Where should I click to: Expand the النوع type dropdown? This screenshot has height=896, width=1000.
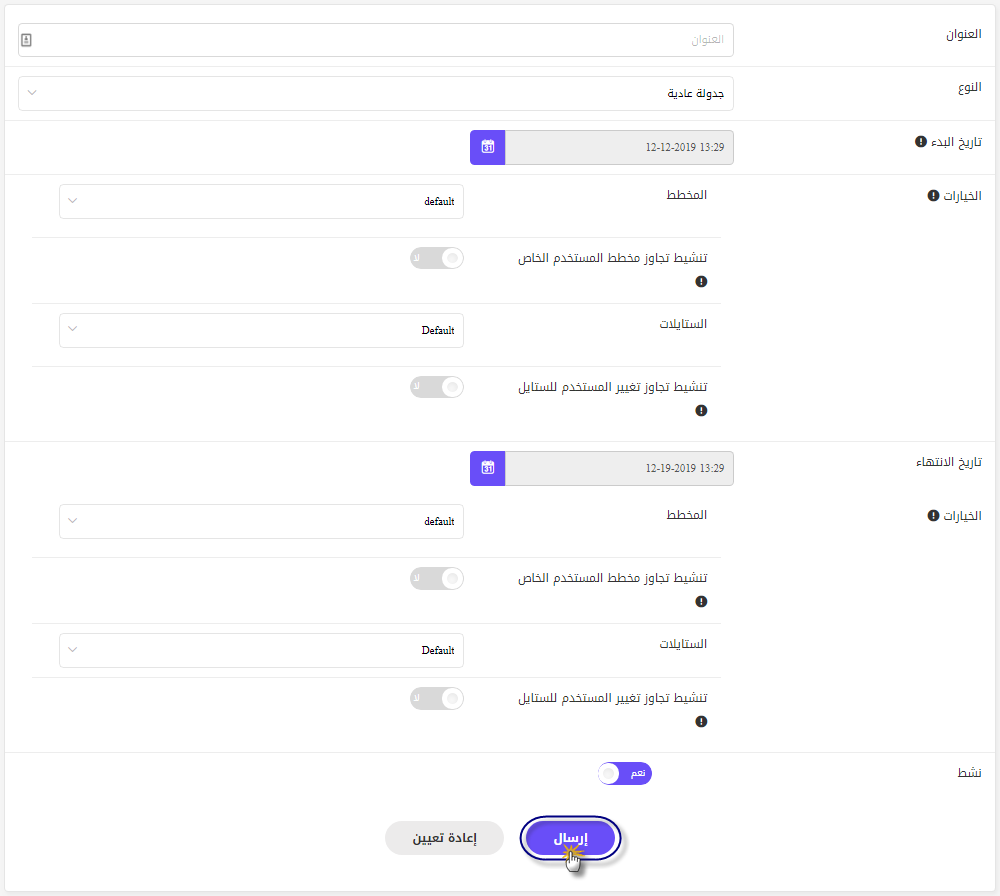[x=376, y=94]
